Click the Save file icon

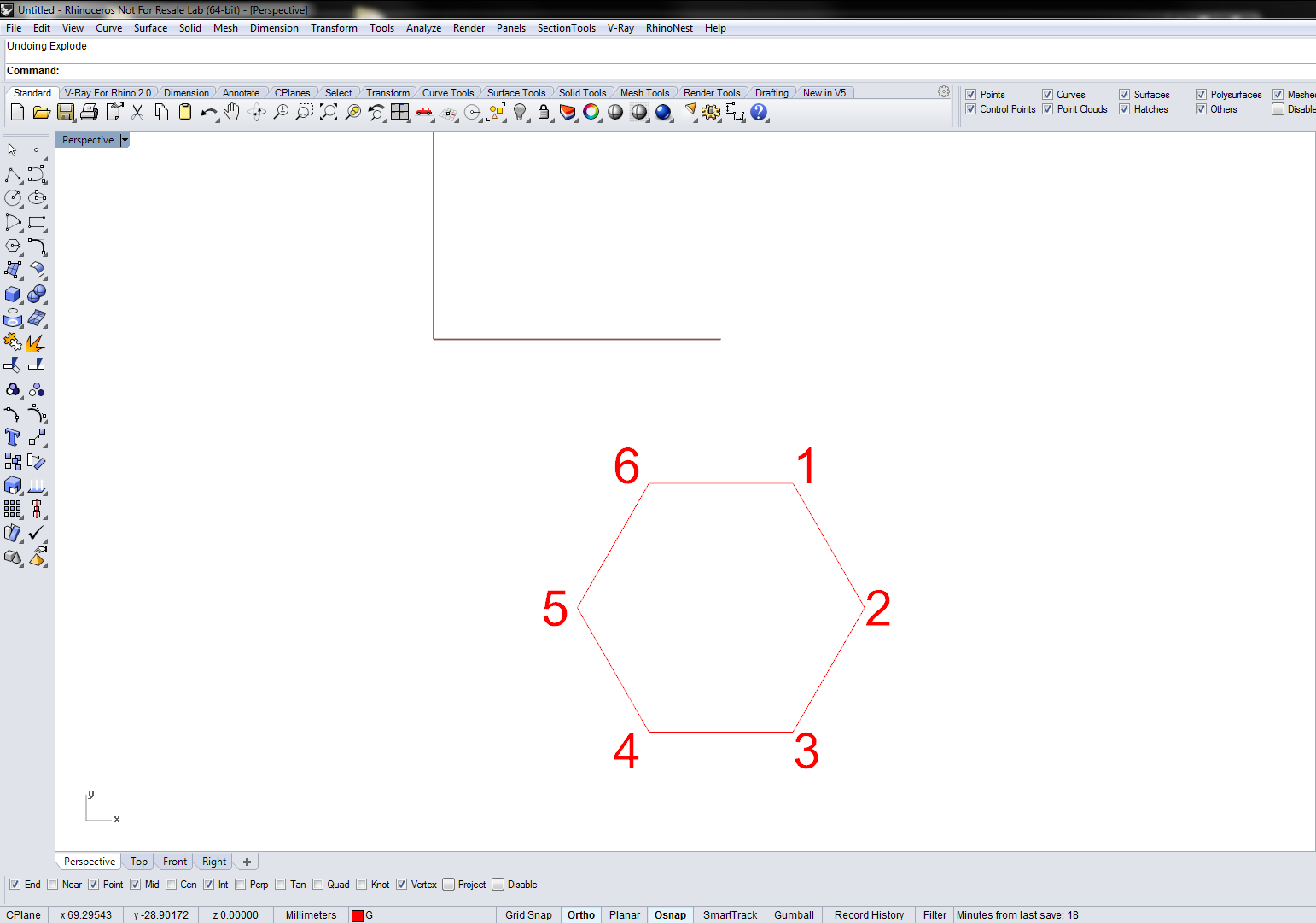pyautogui.click(x=65, y=112)
